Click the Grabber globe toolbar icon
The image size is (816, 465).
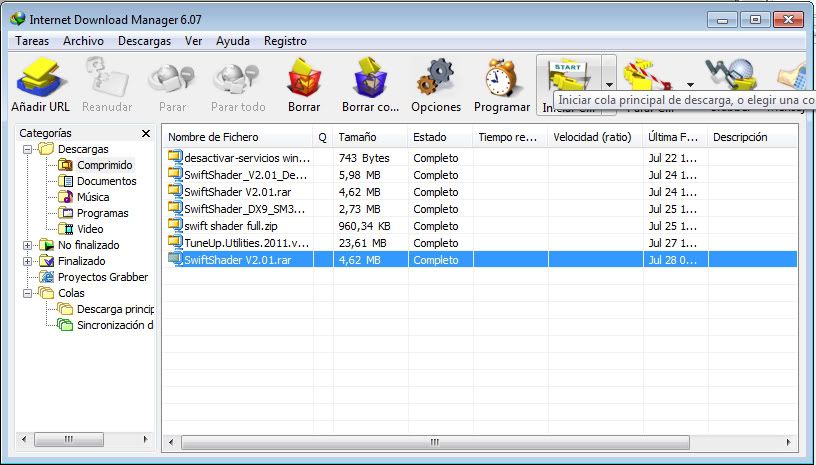pos(731,76)
